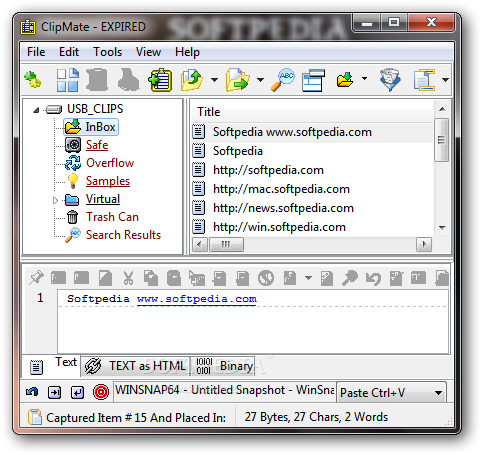Viewport: 482px width, 455px height.
Task: Create a new clip with the clipboard-plus icon
Action: [160, 80]
